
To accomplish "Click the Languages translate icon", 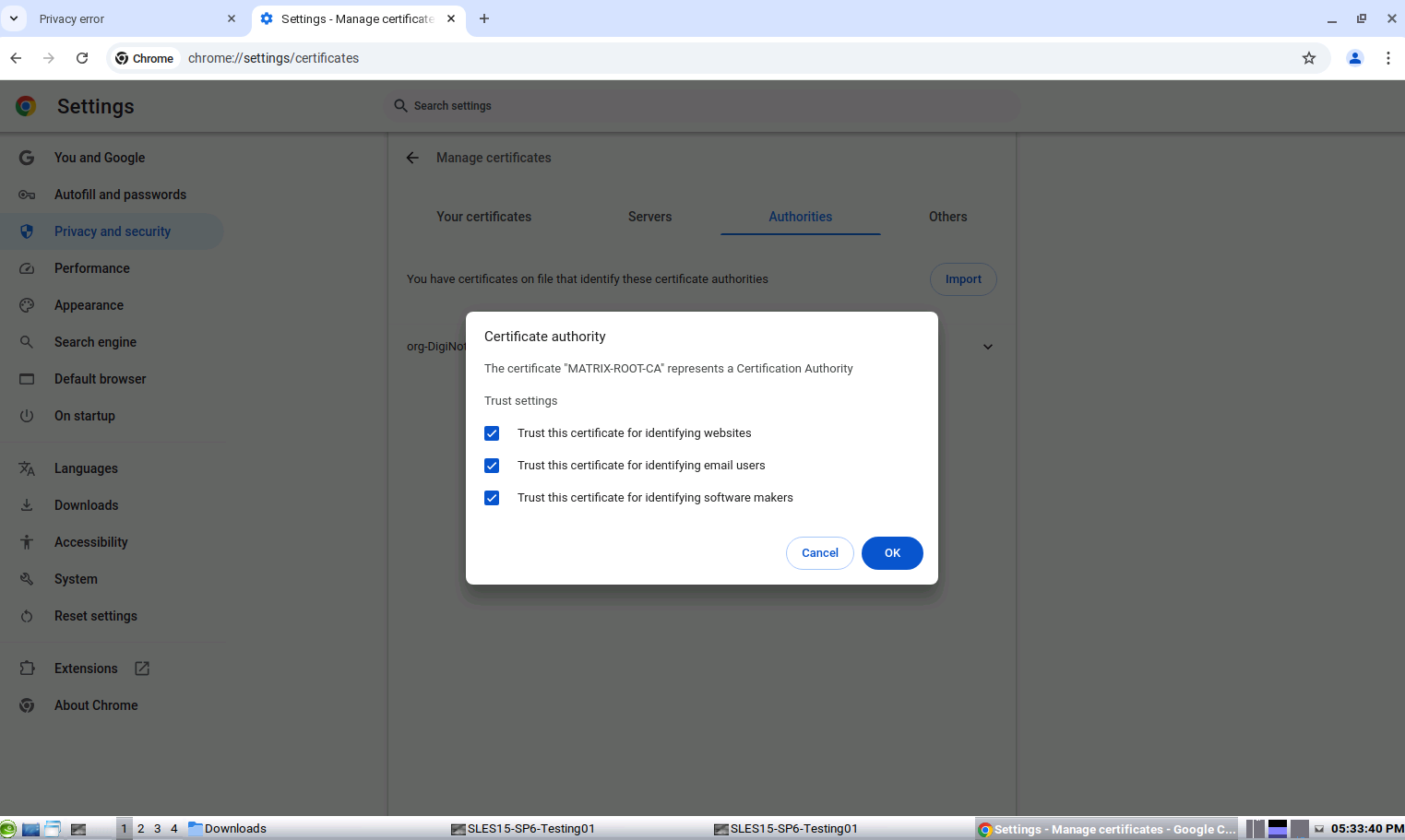I will pyautogui.click(x=27, y=468).
